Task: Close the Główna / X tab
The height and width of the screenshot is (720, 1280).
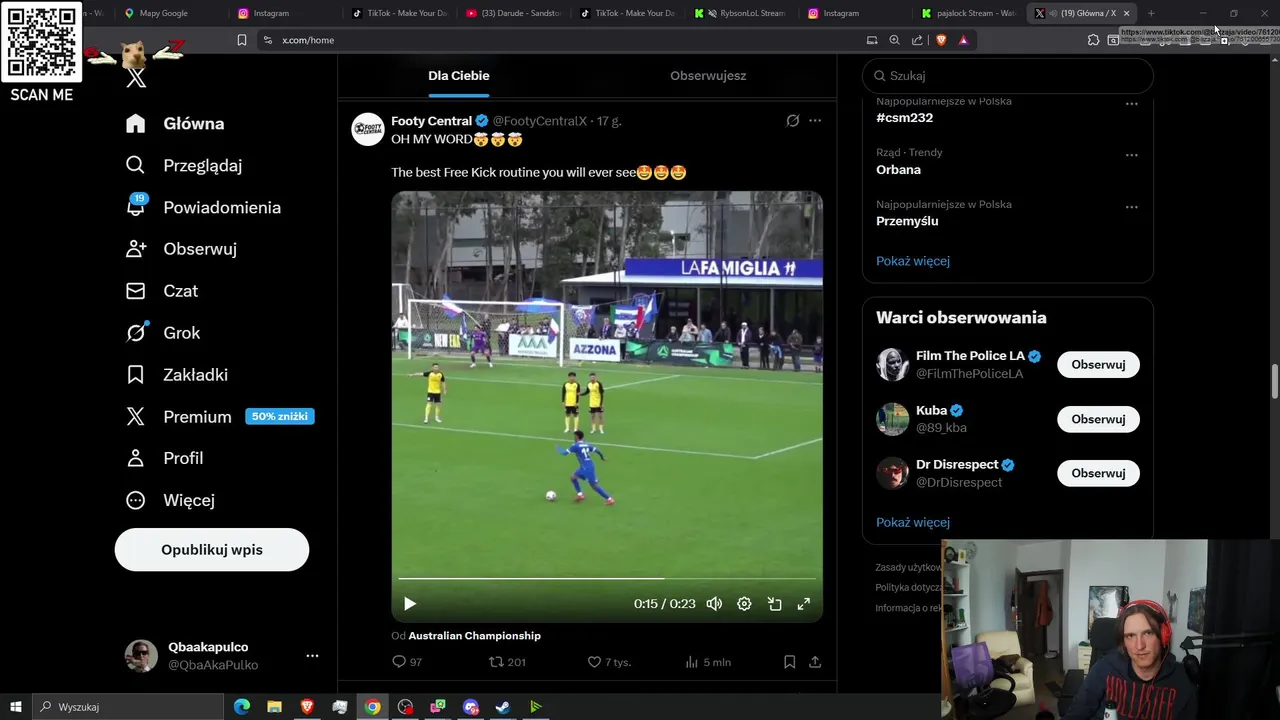Action: point(1126,13)
